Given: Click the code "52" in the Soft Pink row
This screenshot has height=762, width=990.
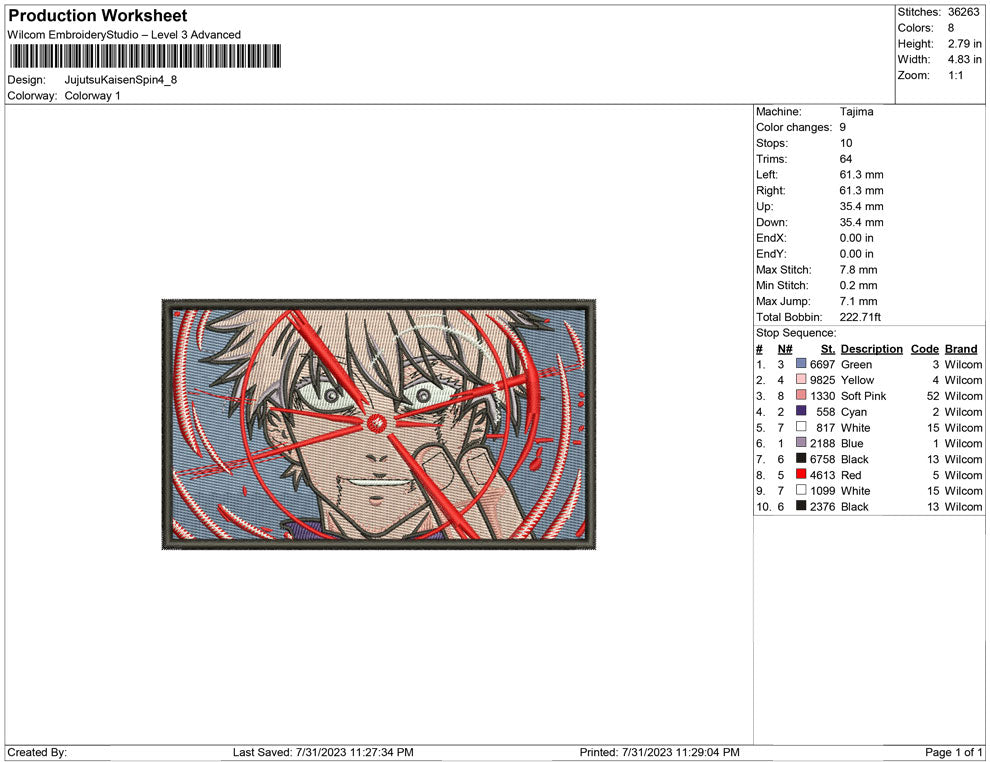Looking at the screenshot, I should point(933,395).
